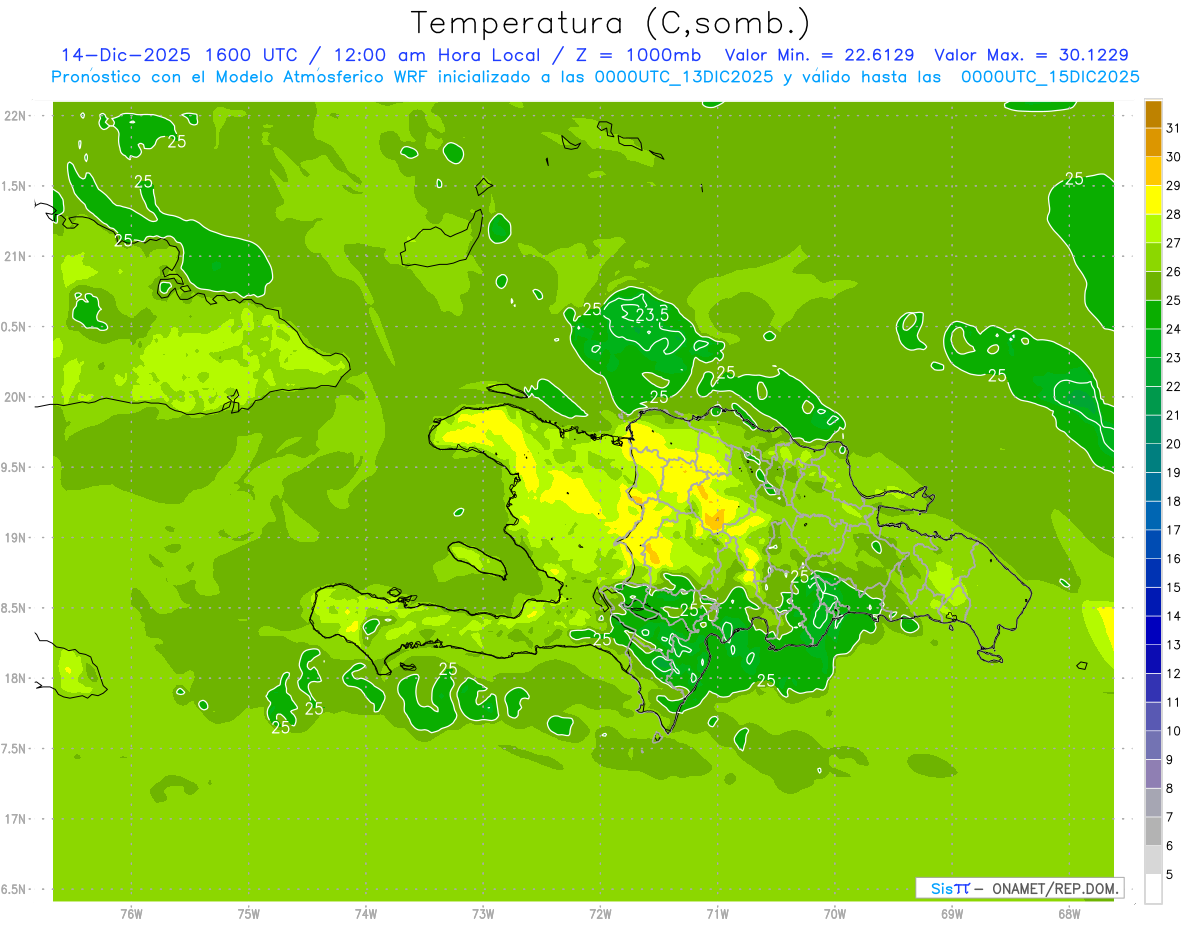Screen dimensions: 1200x927
Task: Click the gray swatch between 6 and 7
Action: pyautogui.click(x=1153, y=832)
